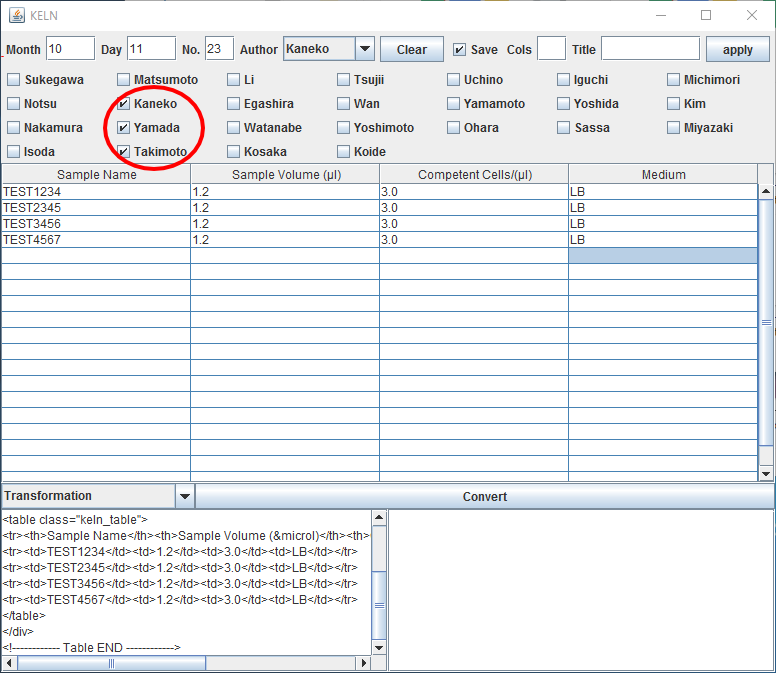776x673 pixels.
Task: Click table scrollbar down arrow
Action: point(766,474)
